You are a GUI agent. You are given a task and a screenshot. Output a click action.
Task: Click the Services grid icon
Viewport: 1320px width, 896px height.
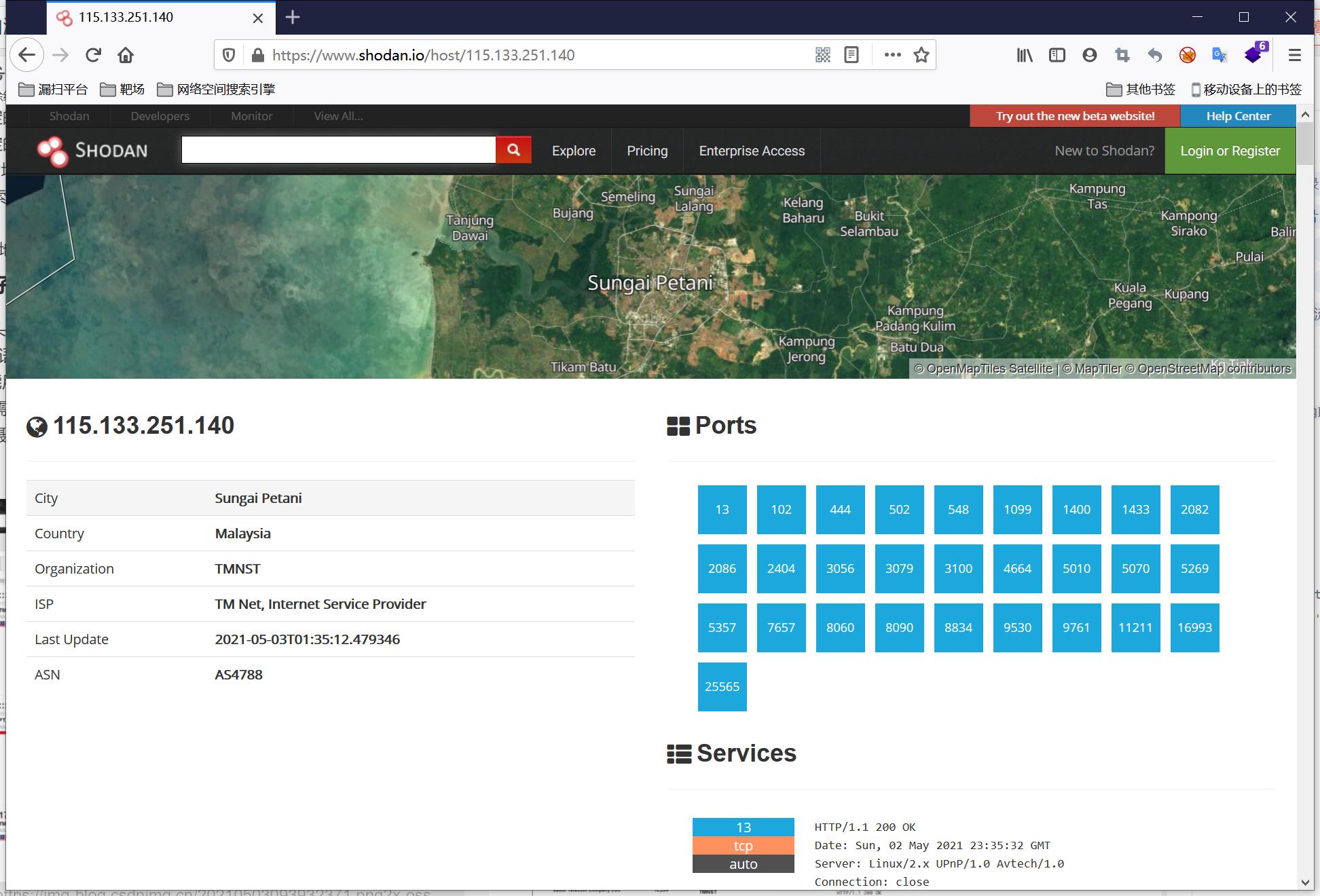(x=680, y=754)
